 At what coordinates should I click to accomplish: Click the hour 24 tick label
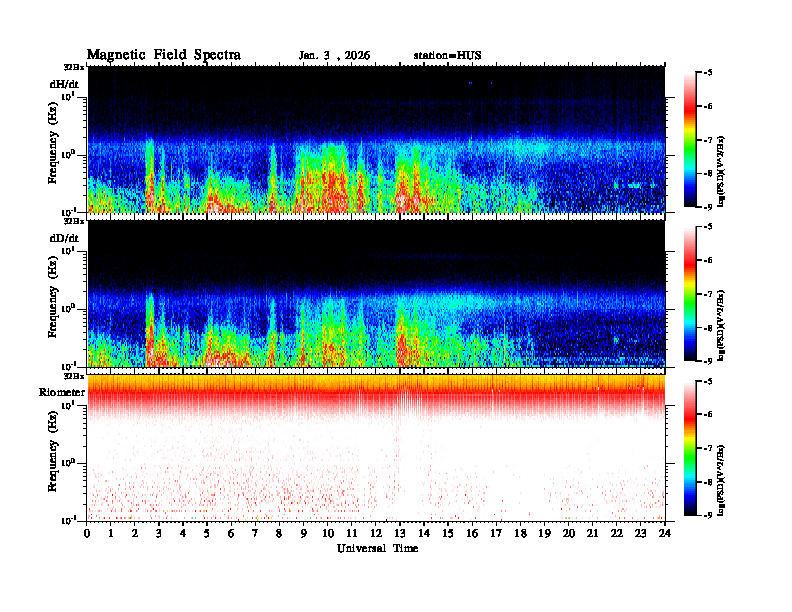click(x=665, y=534)
